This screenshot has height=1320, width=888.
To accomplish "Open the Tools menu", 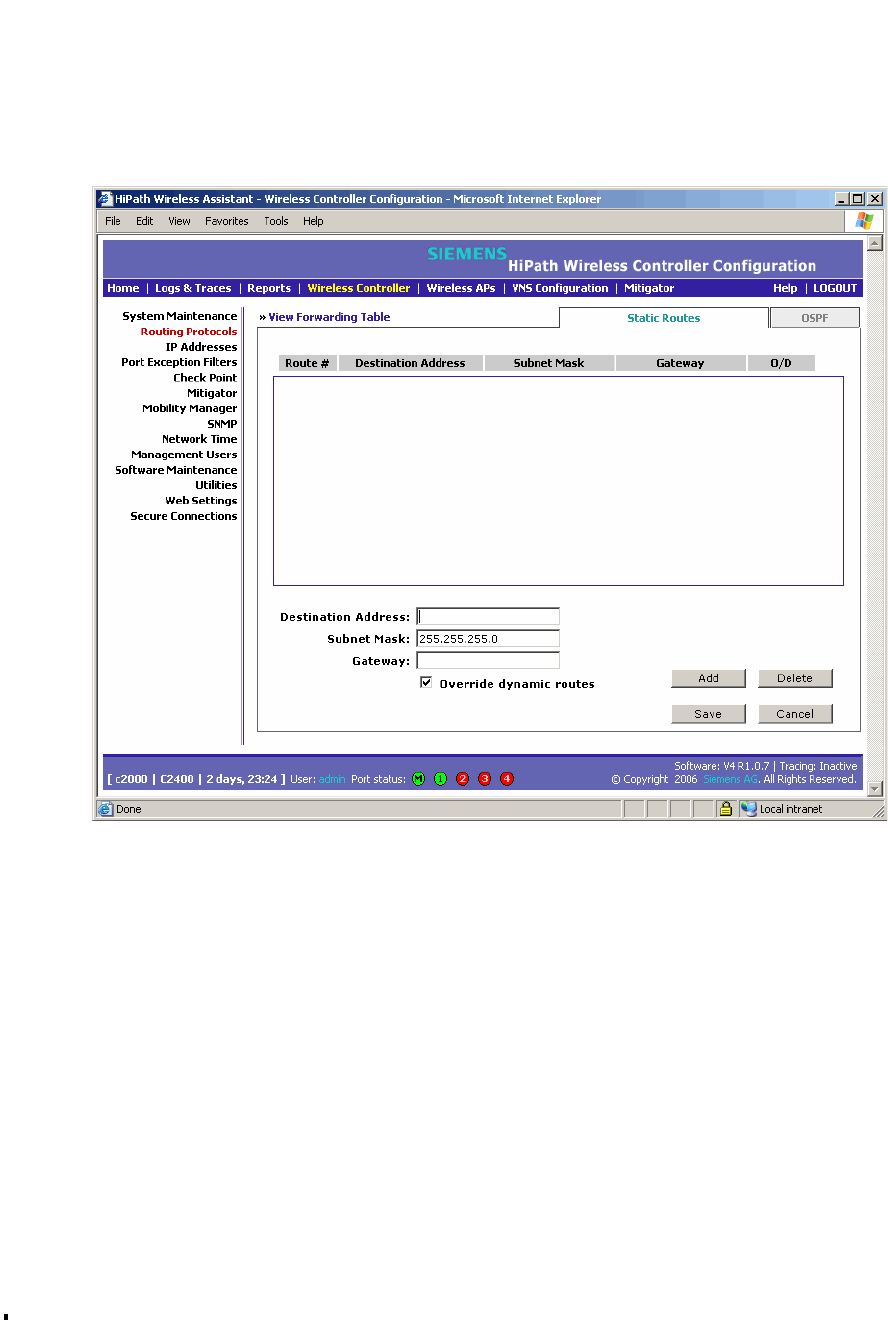I will [x=276, y=221].
